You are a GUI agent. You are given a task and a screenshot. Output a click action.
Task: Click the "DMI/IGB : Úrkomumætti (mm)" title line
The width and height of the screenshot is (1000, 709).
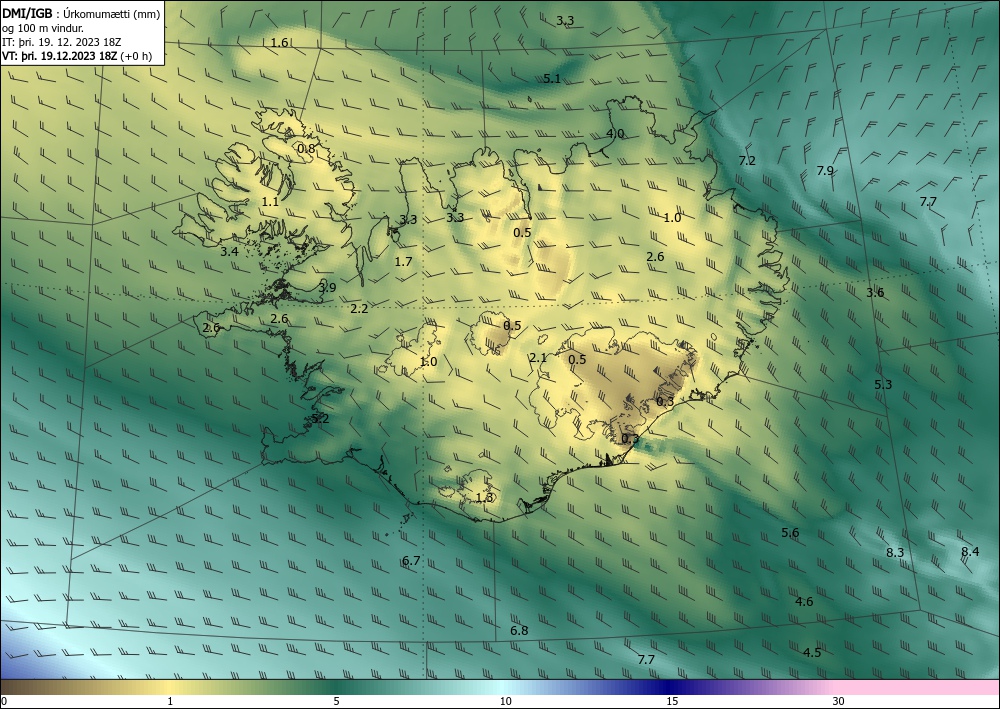pos(81,14)
